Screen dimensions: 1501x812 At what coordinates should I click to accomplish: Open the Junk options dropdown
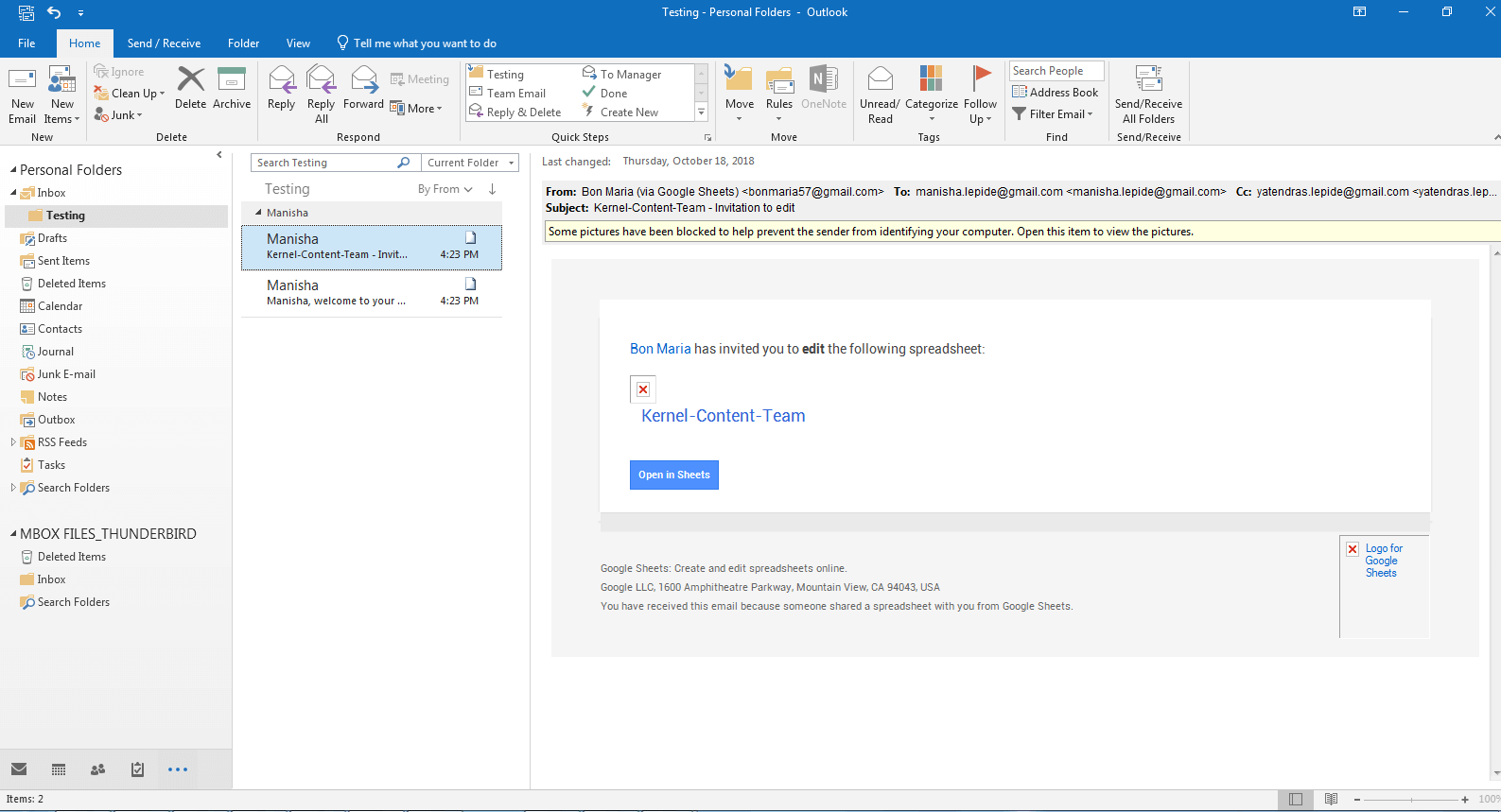pos(118,115)
